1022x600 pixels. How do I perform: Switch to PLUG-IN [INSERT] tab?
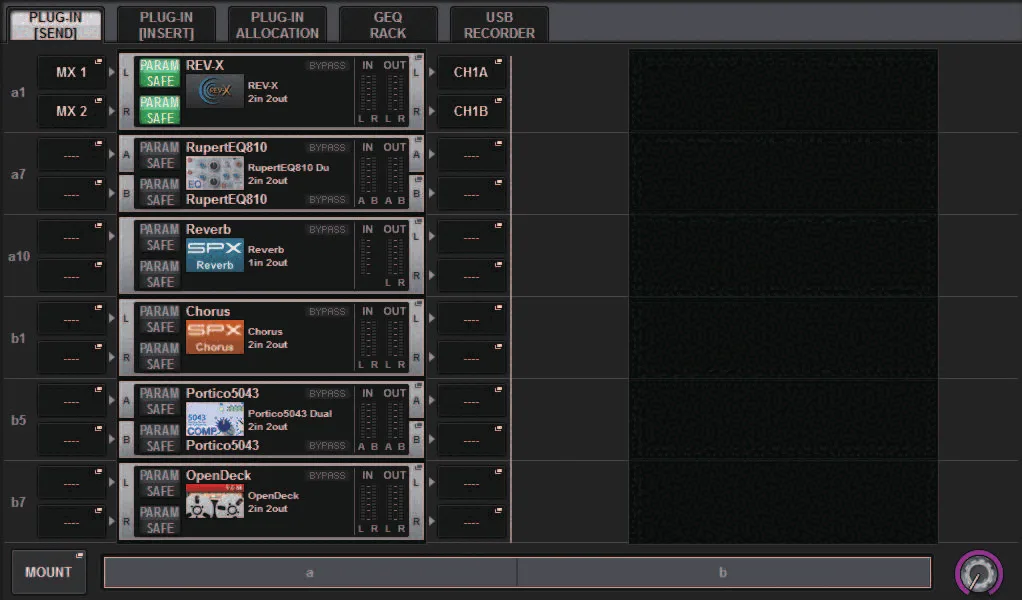pyautogui.click(x=166, y=25)
